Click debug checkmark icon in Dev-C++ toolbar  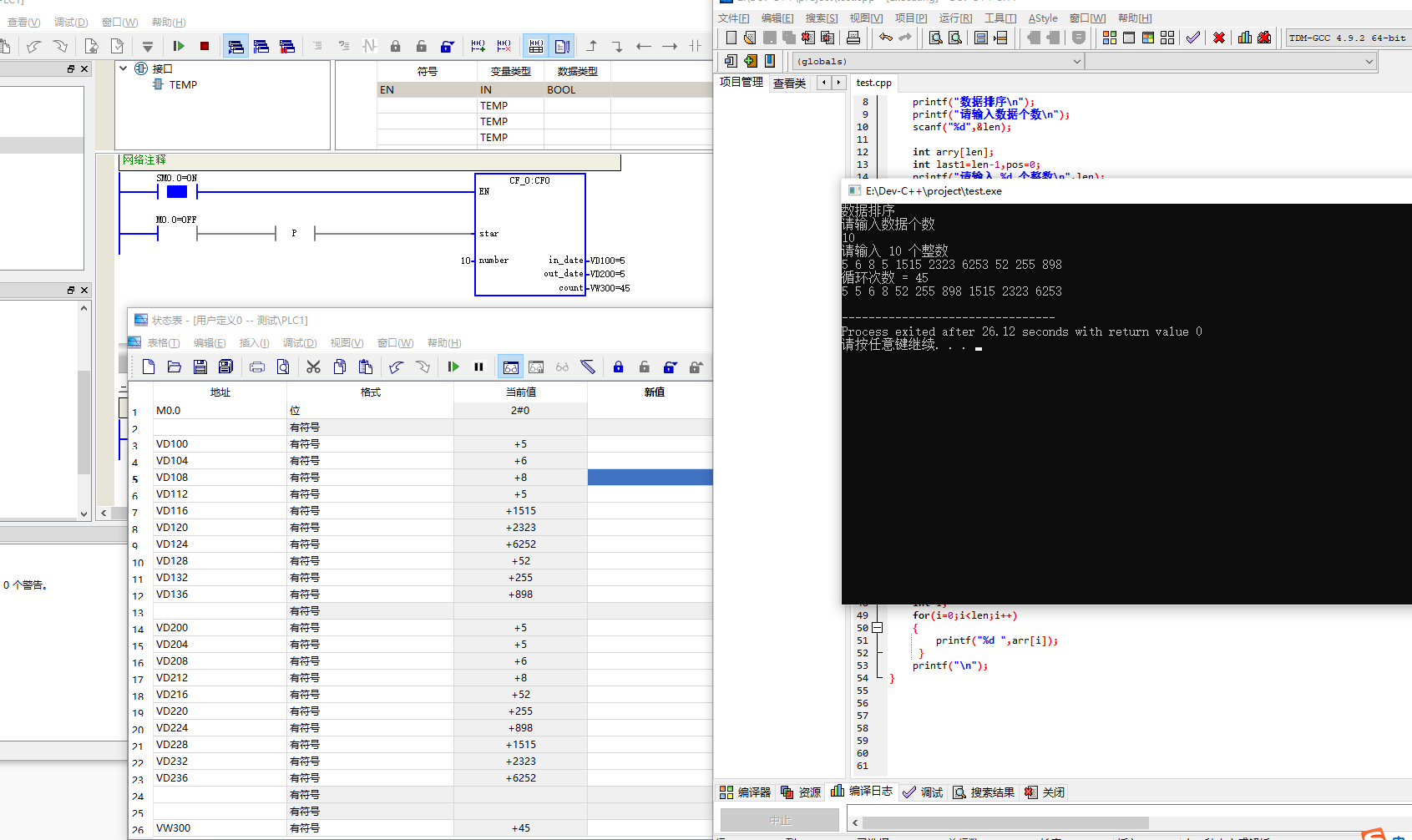click(x=1193, y=38)
